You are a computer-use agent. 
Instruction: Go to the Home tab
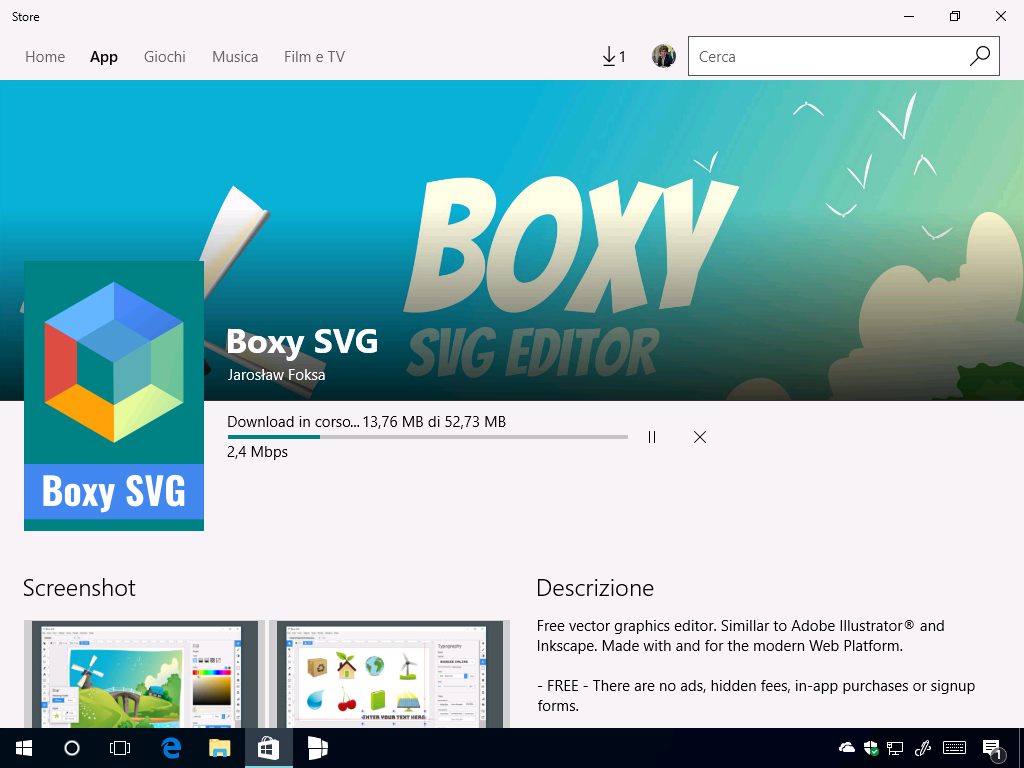pos(45,57)
